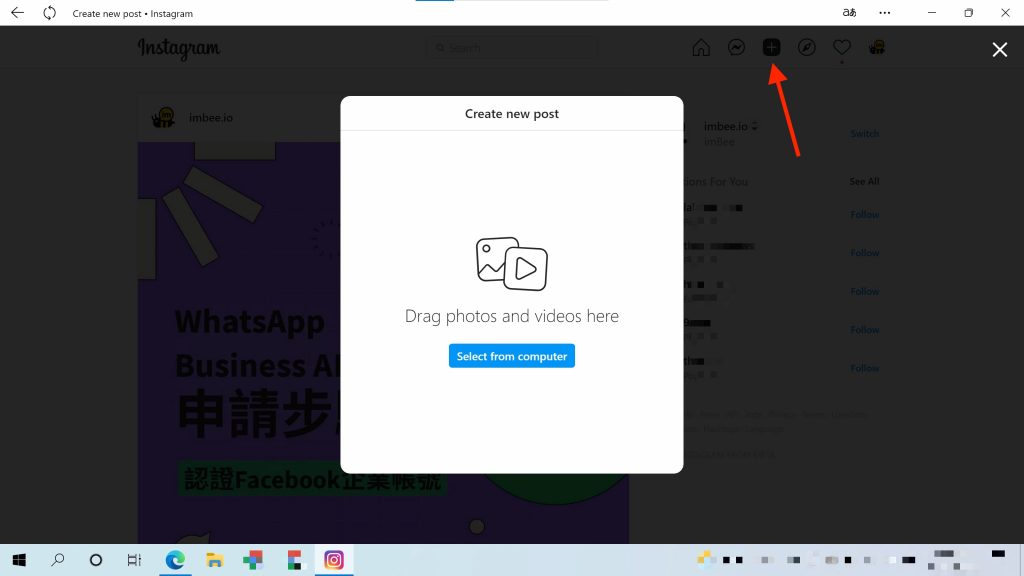Click the carousel dot on the post image
1024x576 pixels.
477,526
